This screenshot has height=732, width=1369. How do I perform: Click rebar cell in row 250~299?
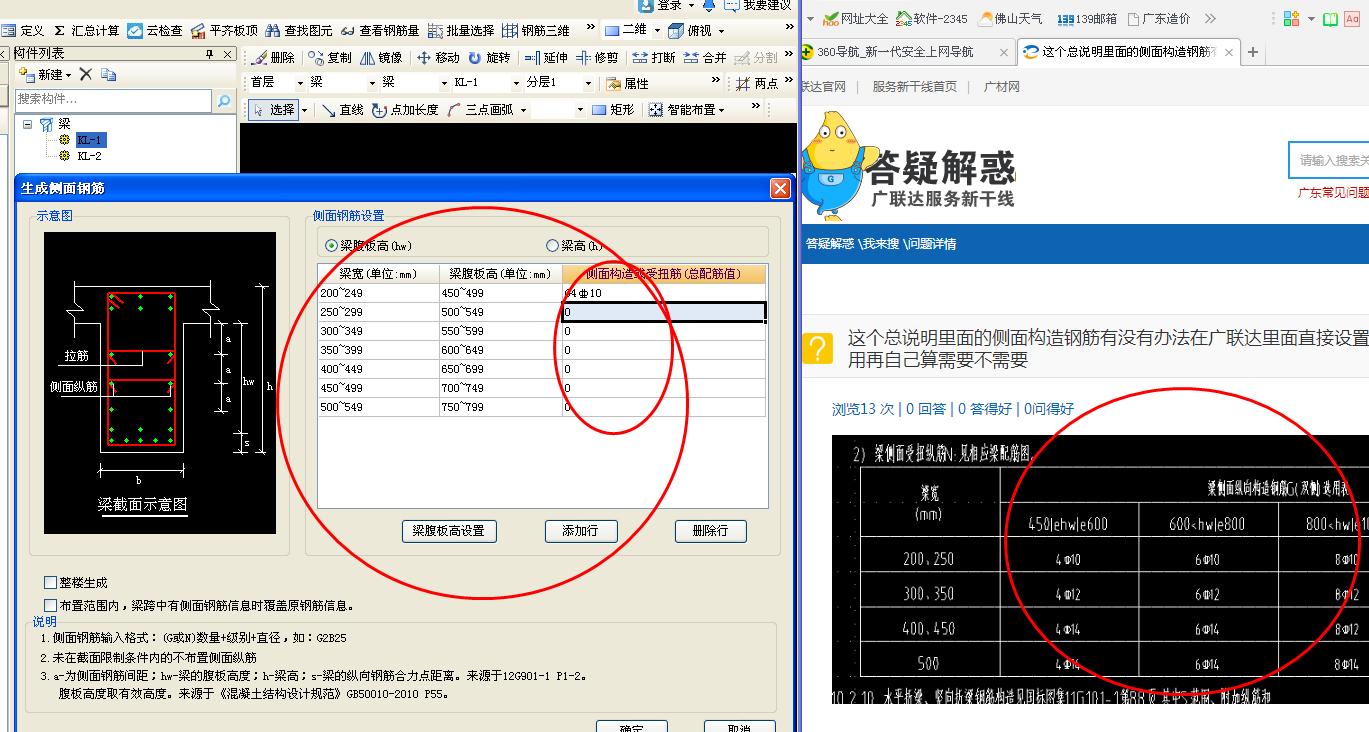coord(664,312)
